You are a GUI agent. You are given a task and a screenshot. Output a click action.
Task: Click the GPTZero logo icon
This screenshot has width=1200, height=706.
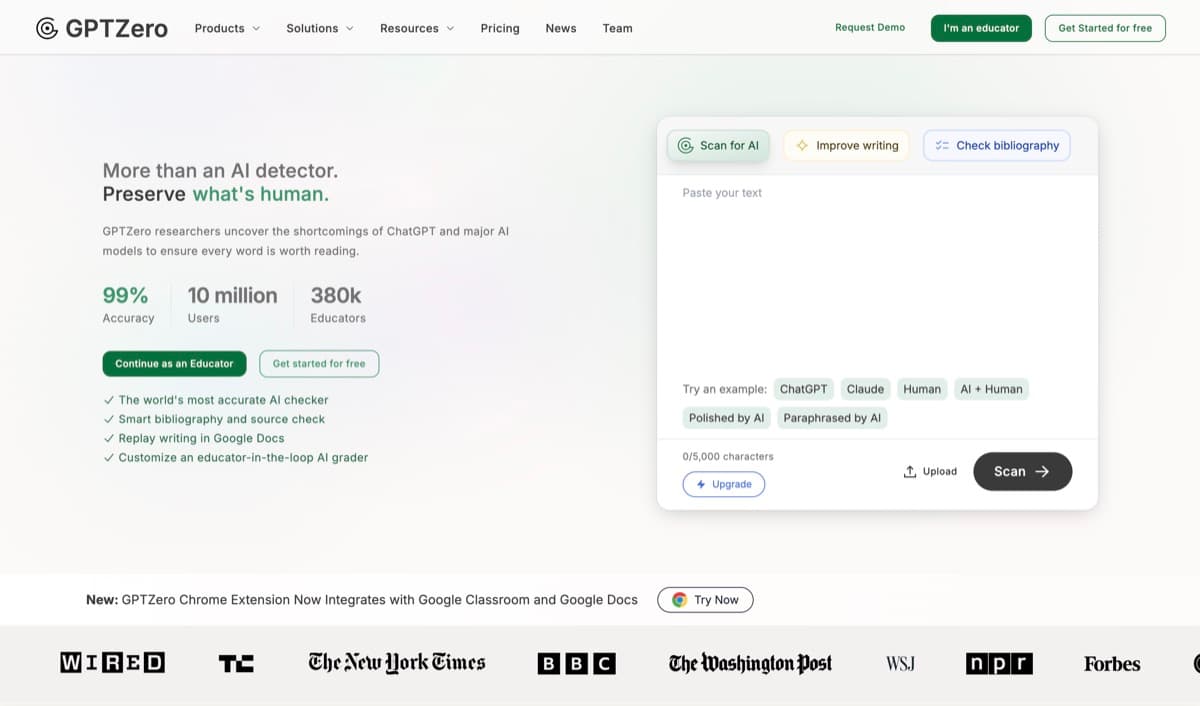pos(46,27)
